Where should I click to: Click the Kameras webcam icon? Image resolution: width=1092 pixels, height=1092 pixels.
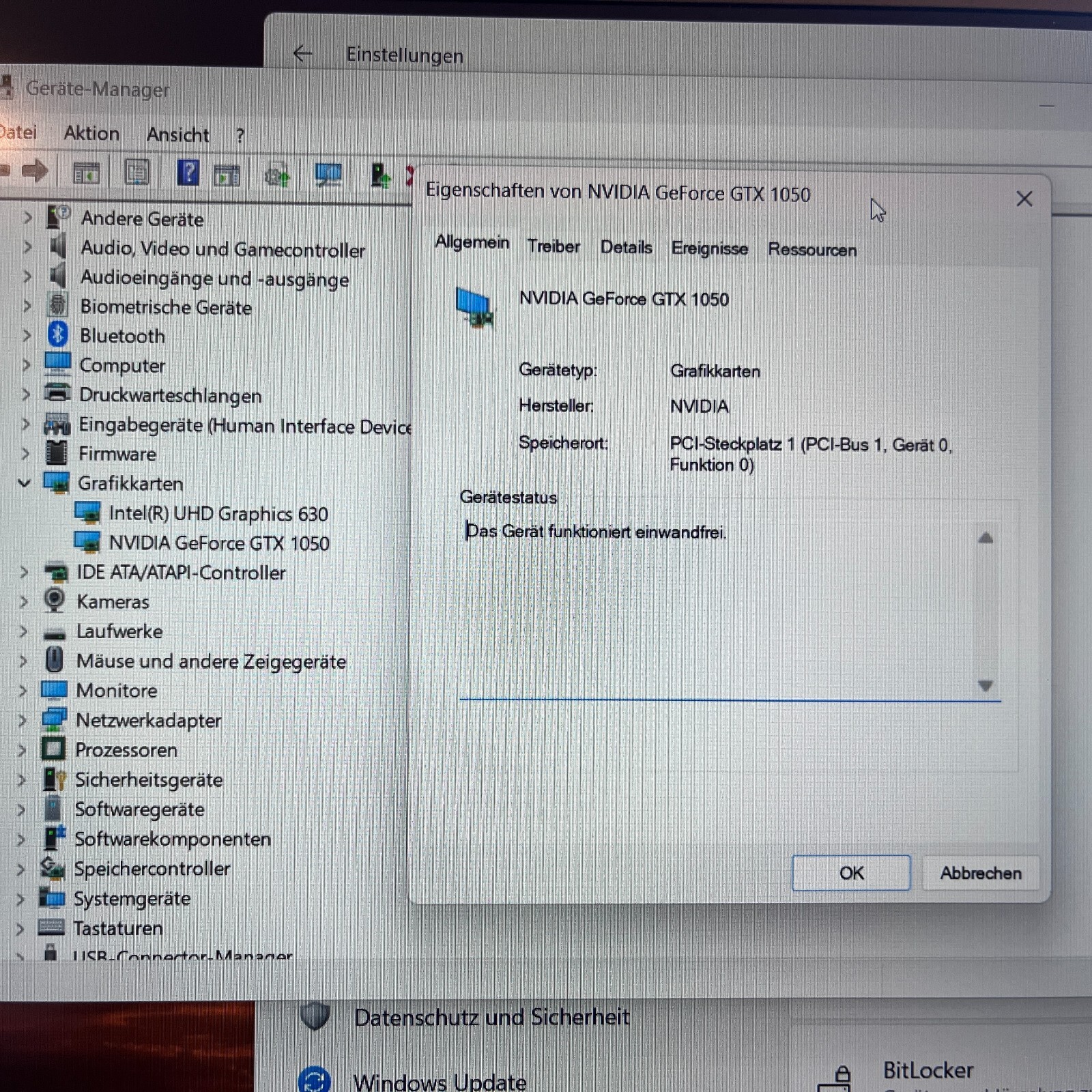[54, 601]
